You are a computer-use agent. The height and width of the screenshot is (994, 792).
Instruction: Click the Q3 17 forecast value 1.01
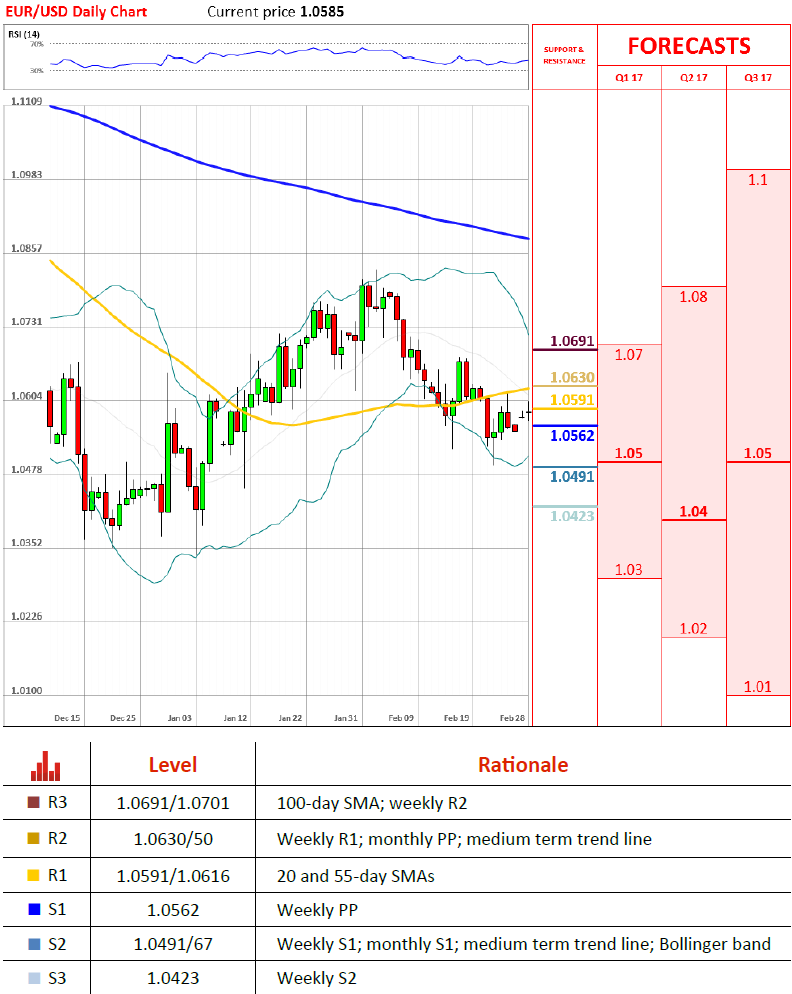click(x=758, y=687)
